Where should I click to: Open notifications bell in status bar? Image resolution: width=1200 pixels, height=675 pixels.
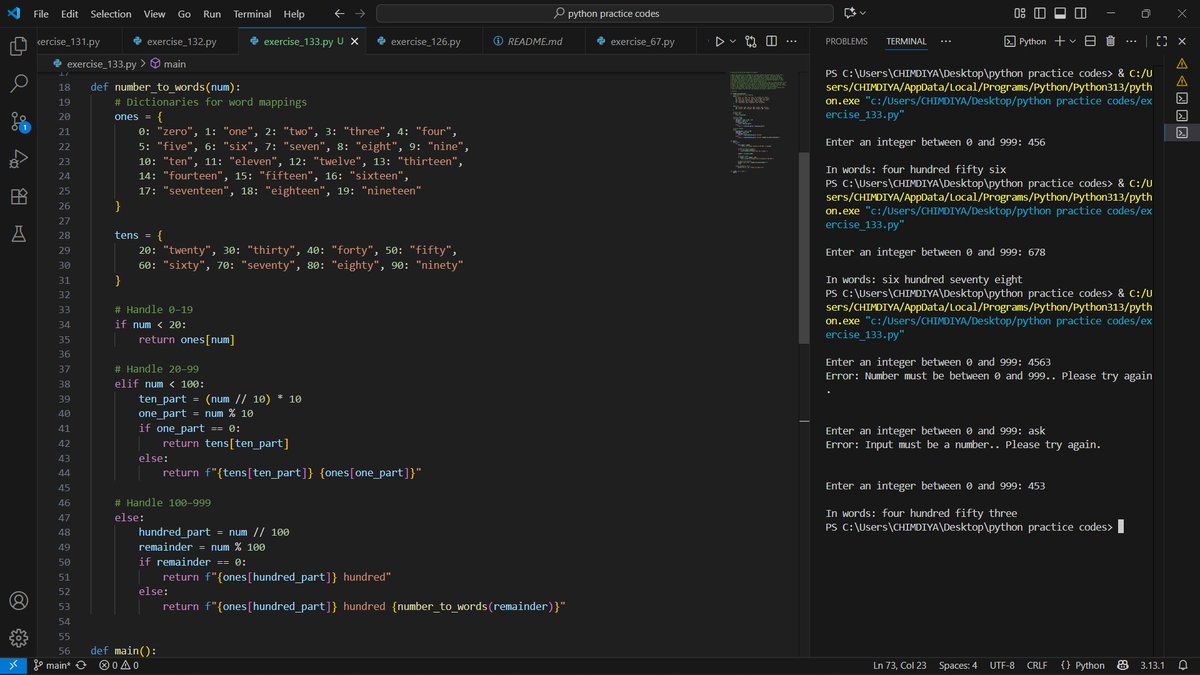click(x=1184, y=665)
